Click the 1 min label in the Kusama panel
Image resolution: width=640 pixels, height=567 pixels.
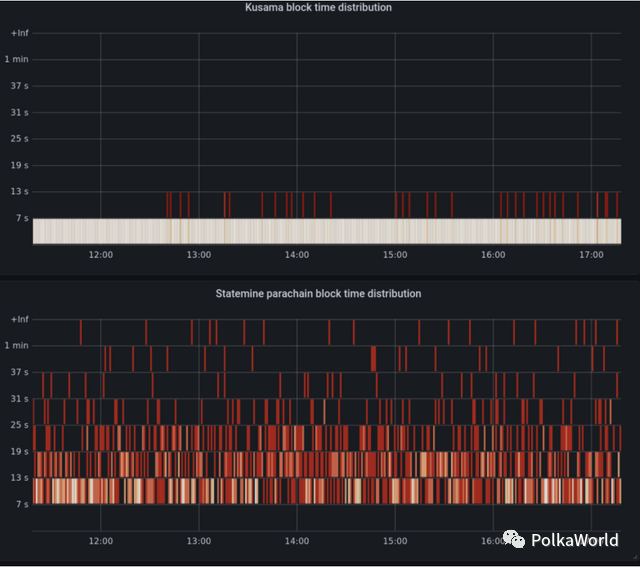click(17, 59)
